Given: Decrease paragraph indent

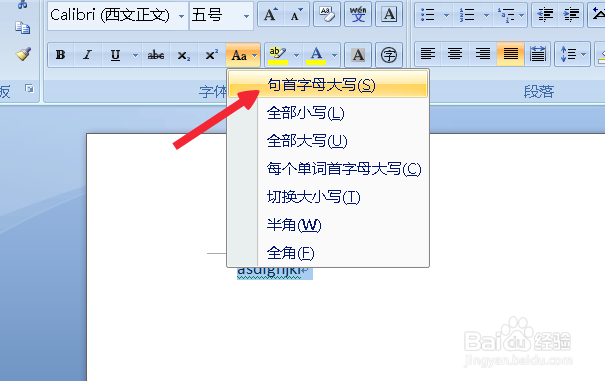Looking at the screenshot, I should coord(545,15).
